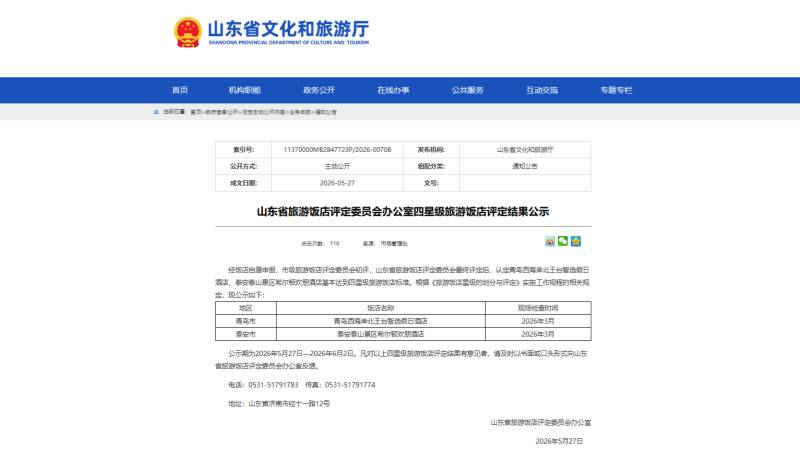The height and width of the screenshot is (450, 800).
Task: Select the click count 116
Action: tap(335, 243)
